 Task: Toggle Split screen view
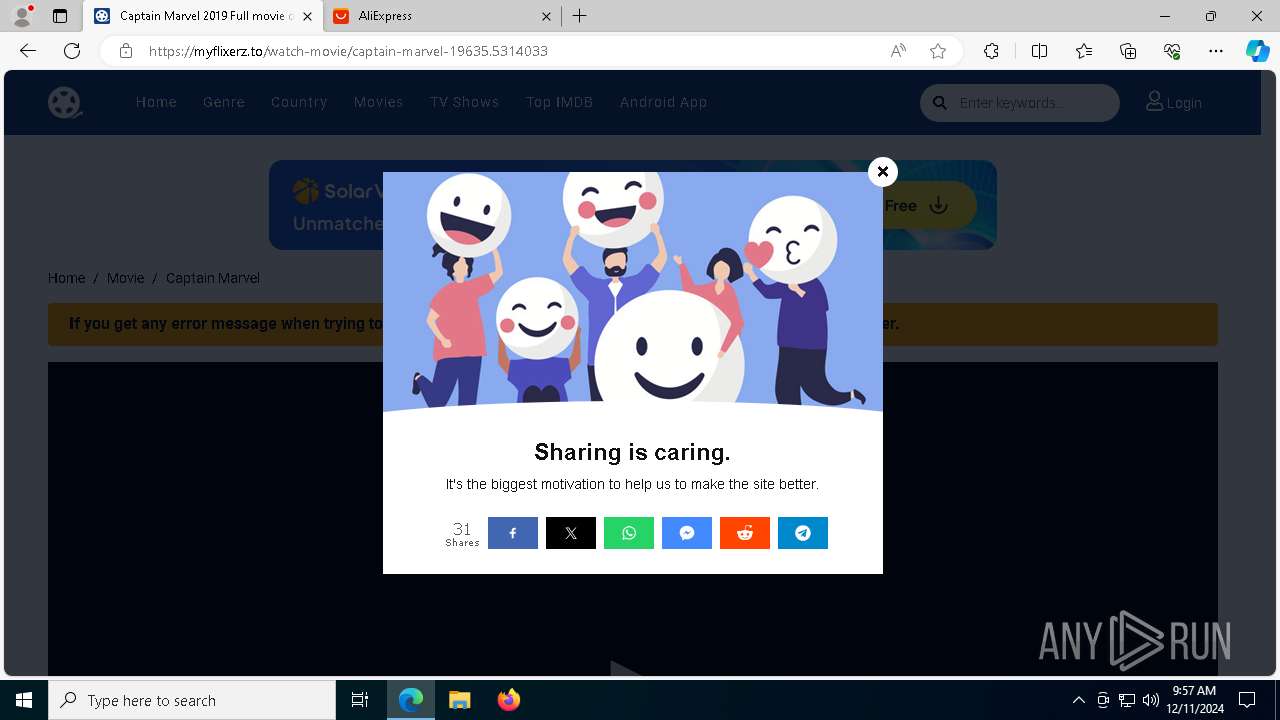[1039, 51]
